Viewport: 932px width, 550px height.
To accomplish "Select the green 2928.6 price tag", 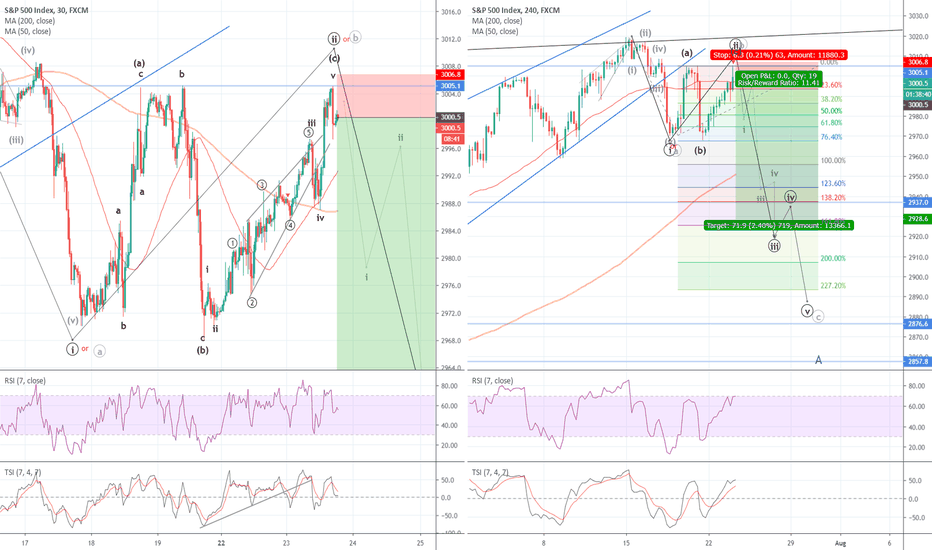I will [x=918, y=219].
